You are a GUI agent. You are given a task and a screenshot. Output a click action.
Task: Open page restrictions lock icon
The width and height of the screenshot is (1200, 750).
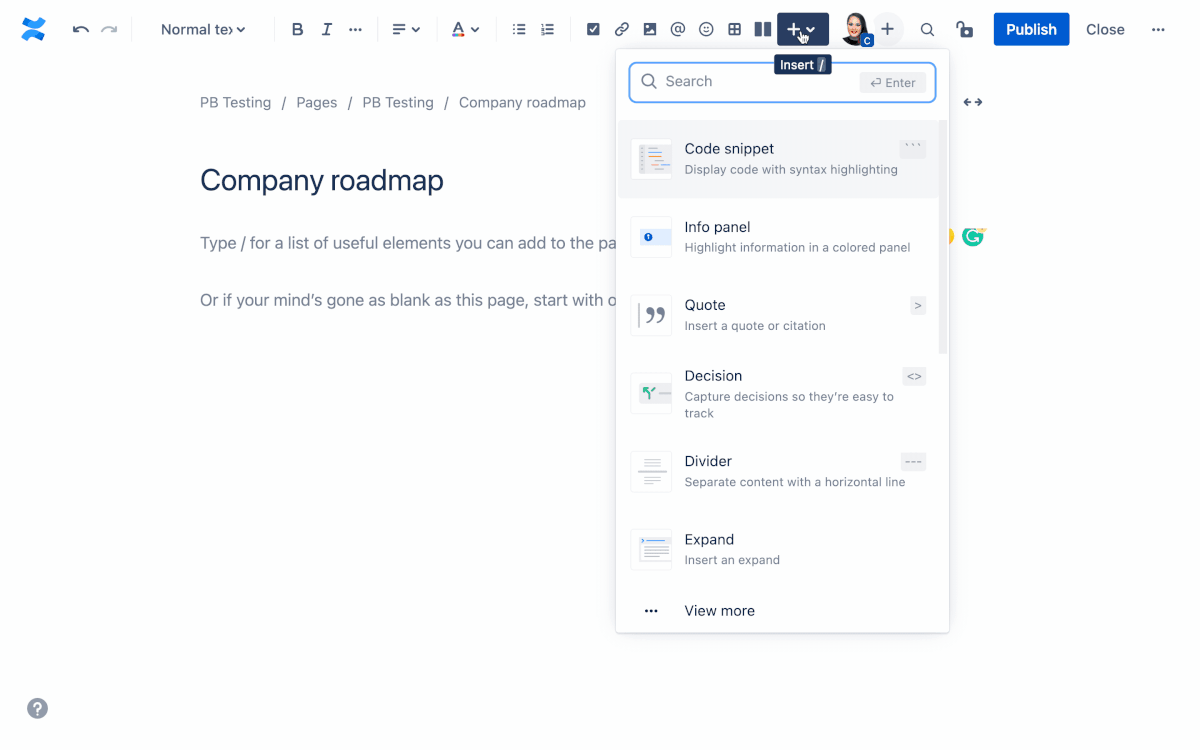pos(964,30)
